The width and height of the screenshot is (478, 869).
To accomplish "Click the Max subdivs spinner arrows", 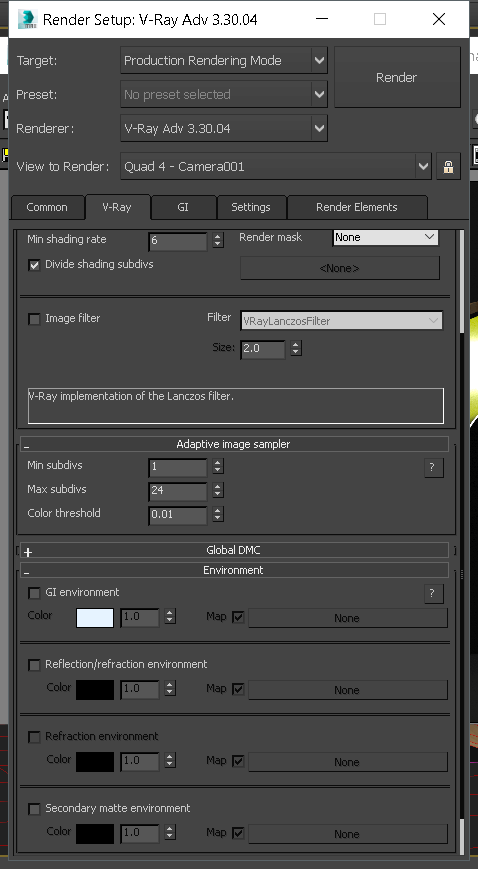I will (218, 490).
